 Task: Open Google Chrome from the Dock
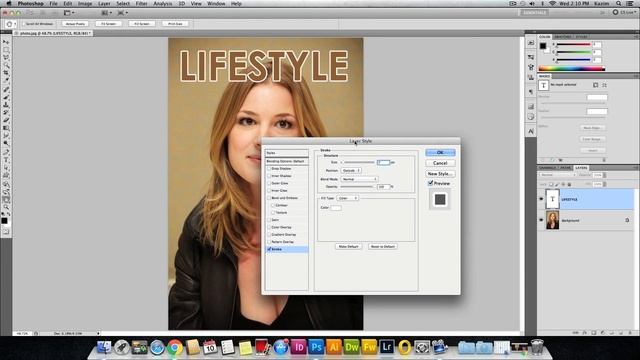pyautogui.click(x=175, y=347)
